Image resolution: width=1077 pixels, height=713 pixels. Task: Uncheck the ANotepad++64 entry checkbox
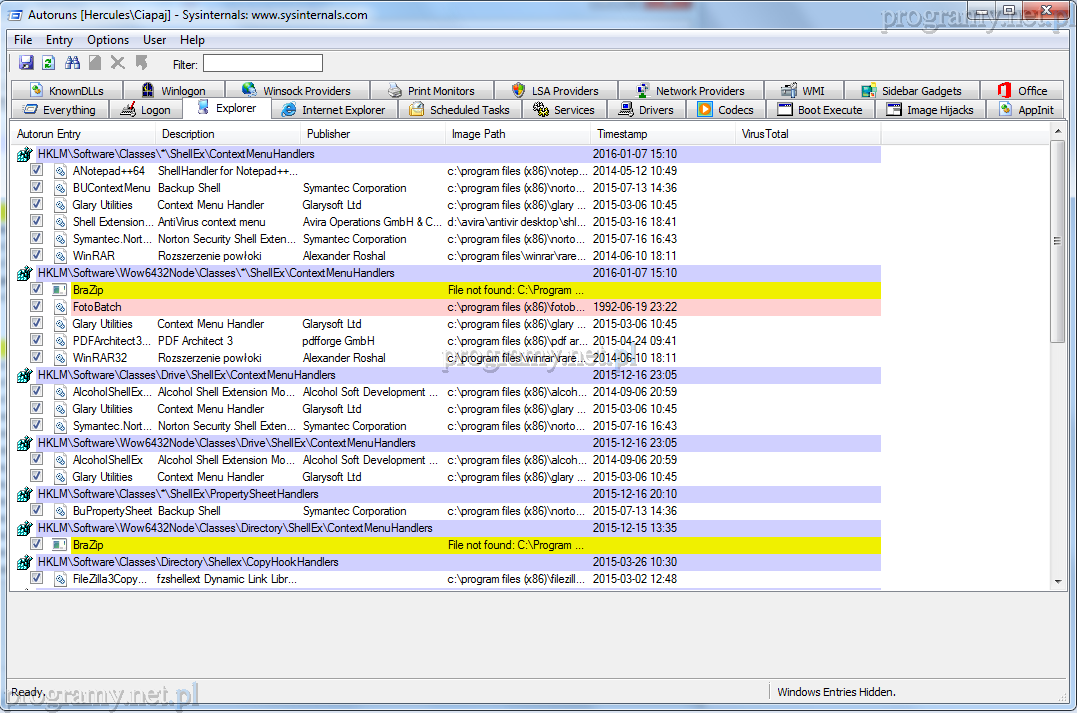37,171
